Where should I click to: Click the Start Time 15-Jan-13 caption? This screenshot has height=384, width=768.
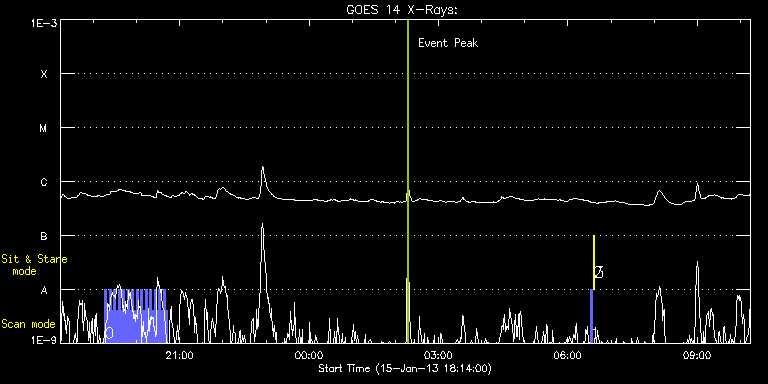pyautogui.click(x=405, y=368)
